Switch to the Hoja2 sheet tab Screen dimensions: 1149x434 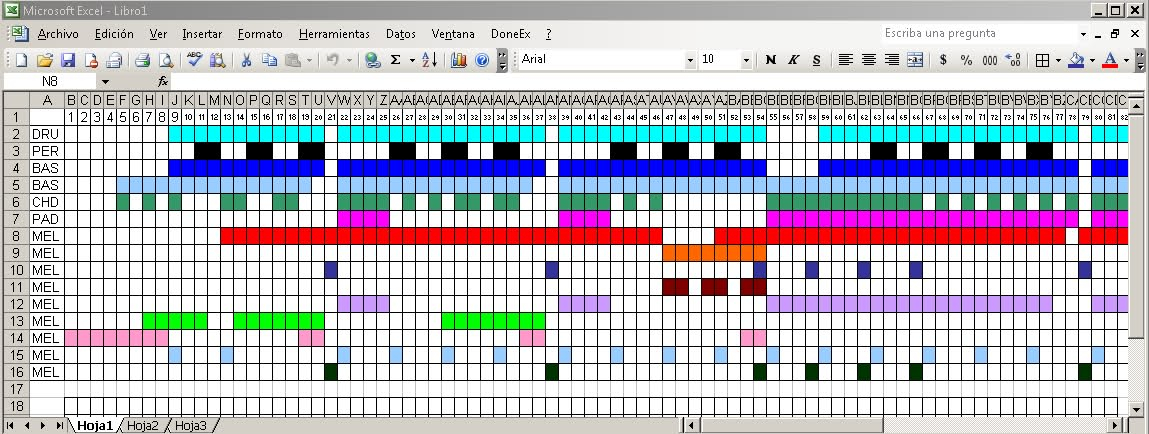point(143,426)
